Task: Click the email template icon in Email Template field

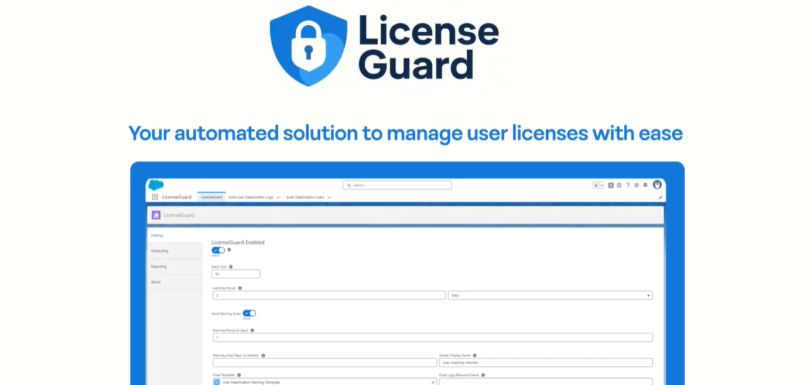Action: point(217,382)
